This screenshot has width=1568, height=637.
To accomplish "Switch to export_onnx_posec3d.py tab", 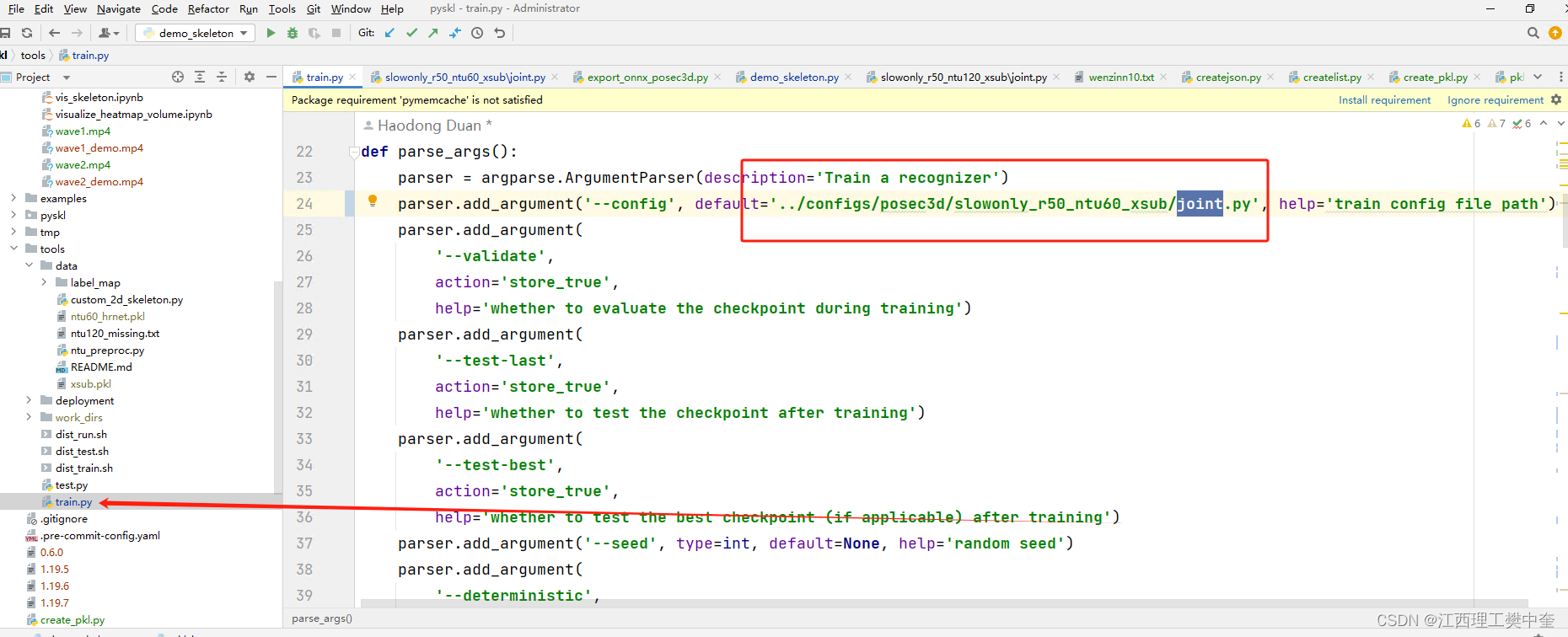I will click(x=647, y=77).
